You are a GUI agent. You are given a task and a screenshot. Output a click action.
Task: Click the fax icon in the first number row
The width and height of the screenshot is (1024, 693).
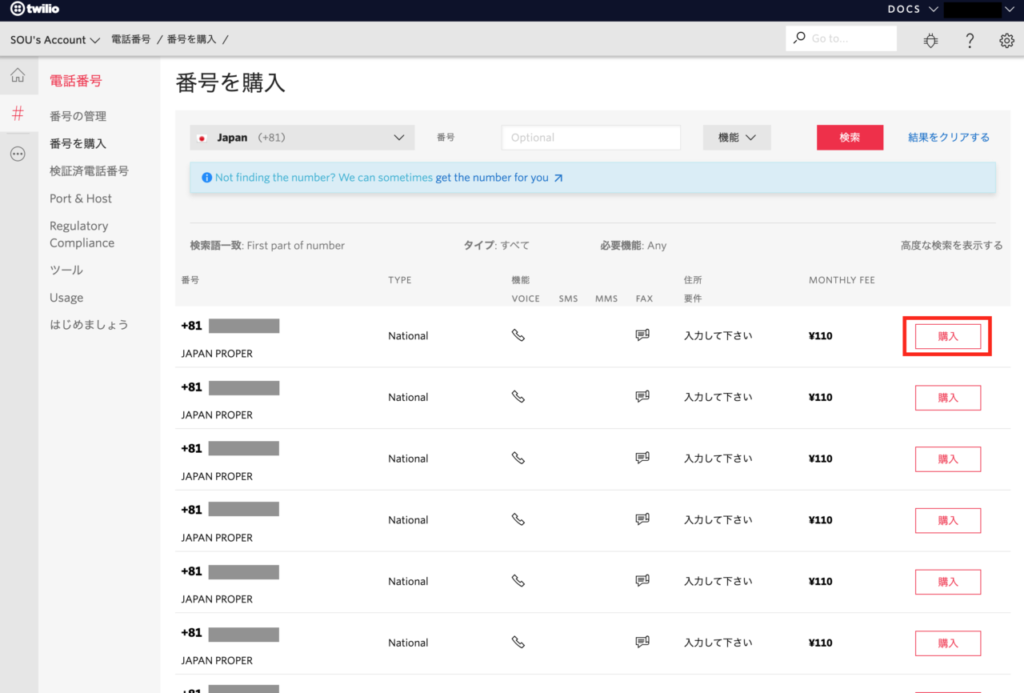pyautogui.click(x=643, y=335)
